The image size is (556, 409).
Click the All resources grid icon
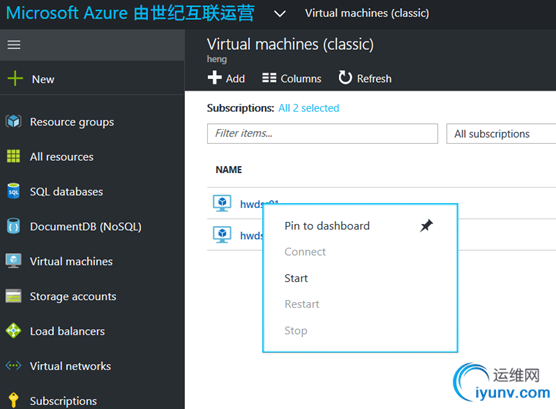click(13, 156)
